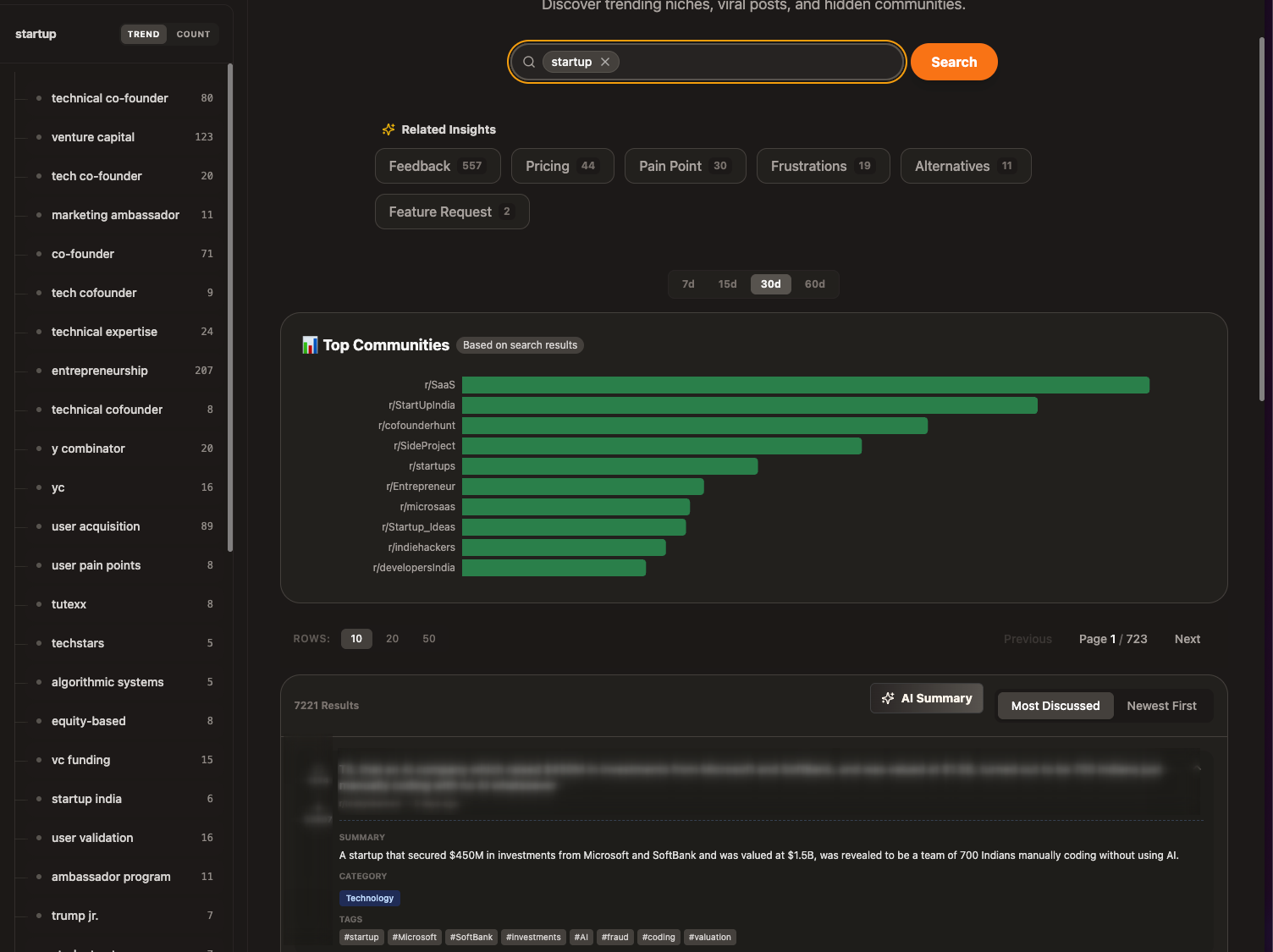This screenshot has width=1273, height=952.
Task: Click the sparkle icon on AI Summary
Action: [x=888, y=698]
